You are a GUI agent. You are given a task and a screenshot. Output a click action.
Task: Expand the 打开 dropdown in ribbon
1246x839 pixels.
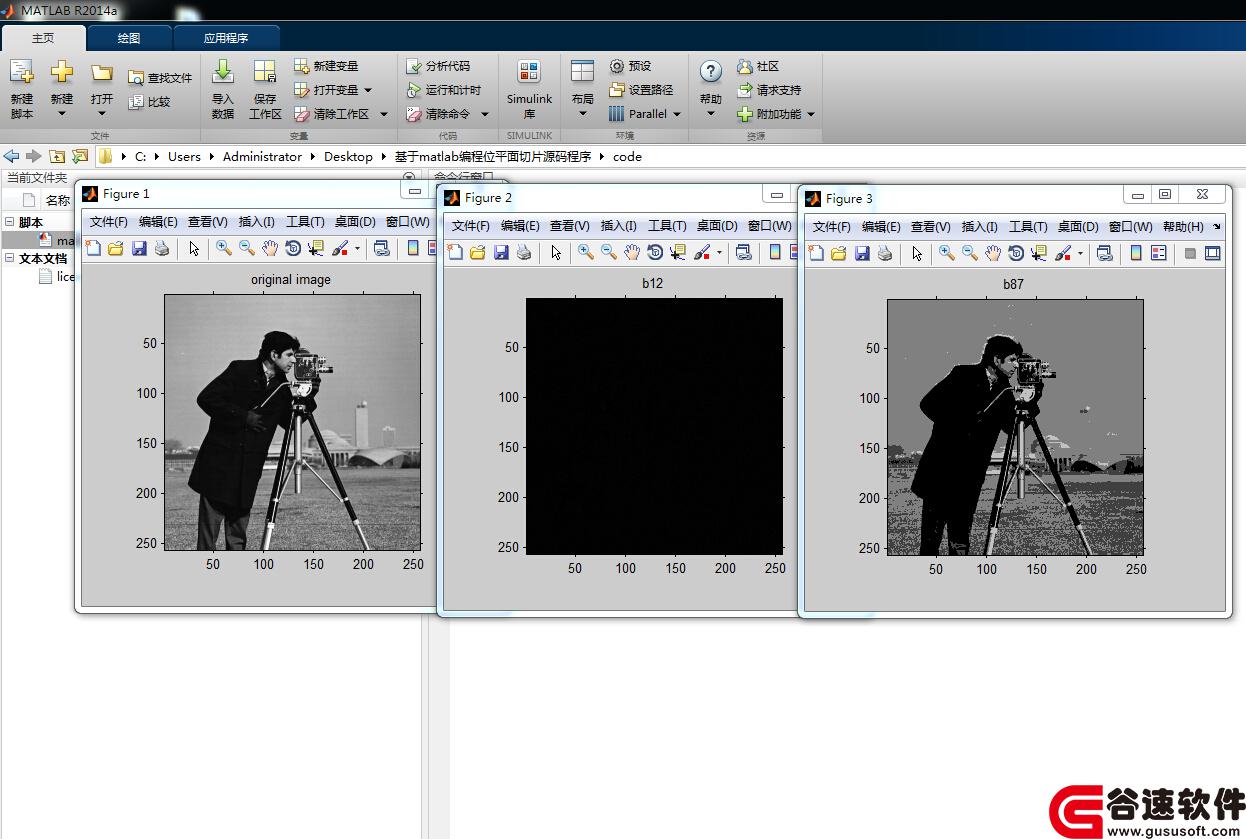102,113
